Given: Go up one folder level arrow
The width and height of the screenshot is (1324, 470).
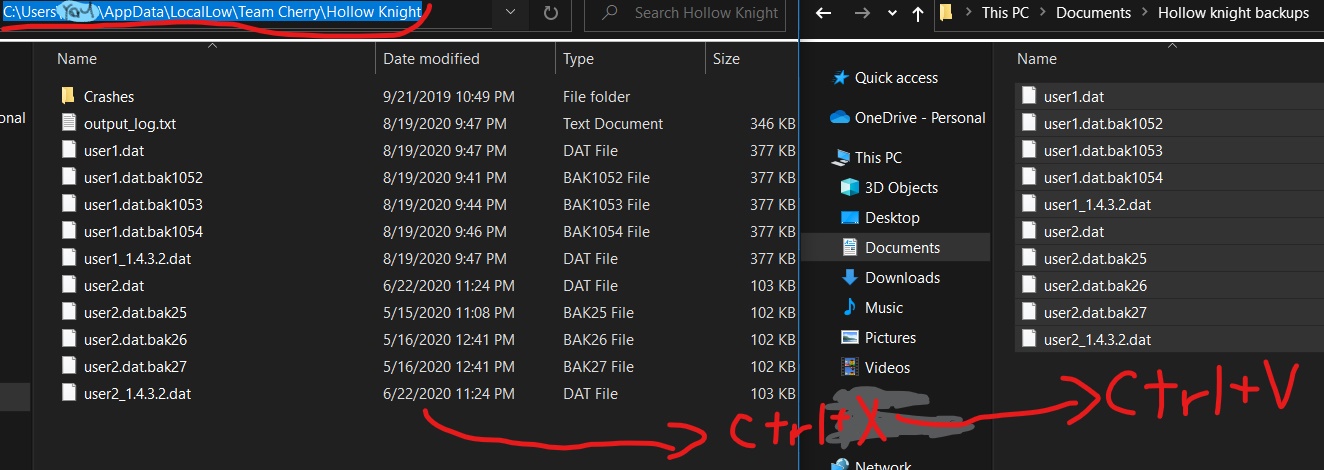Looking at the screenshot, I should click(x=918, y=14).
